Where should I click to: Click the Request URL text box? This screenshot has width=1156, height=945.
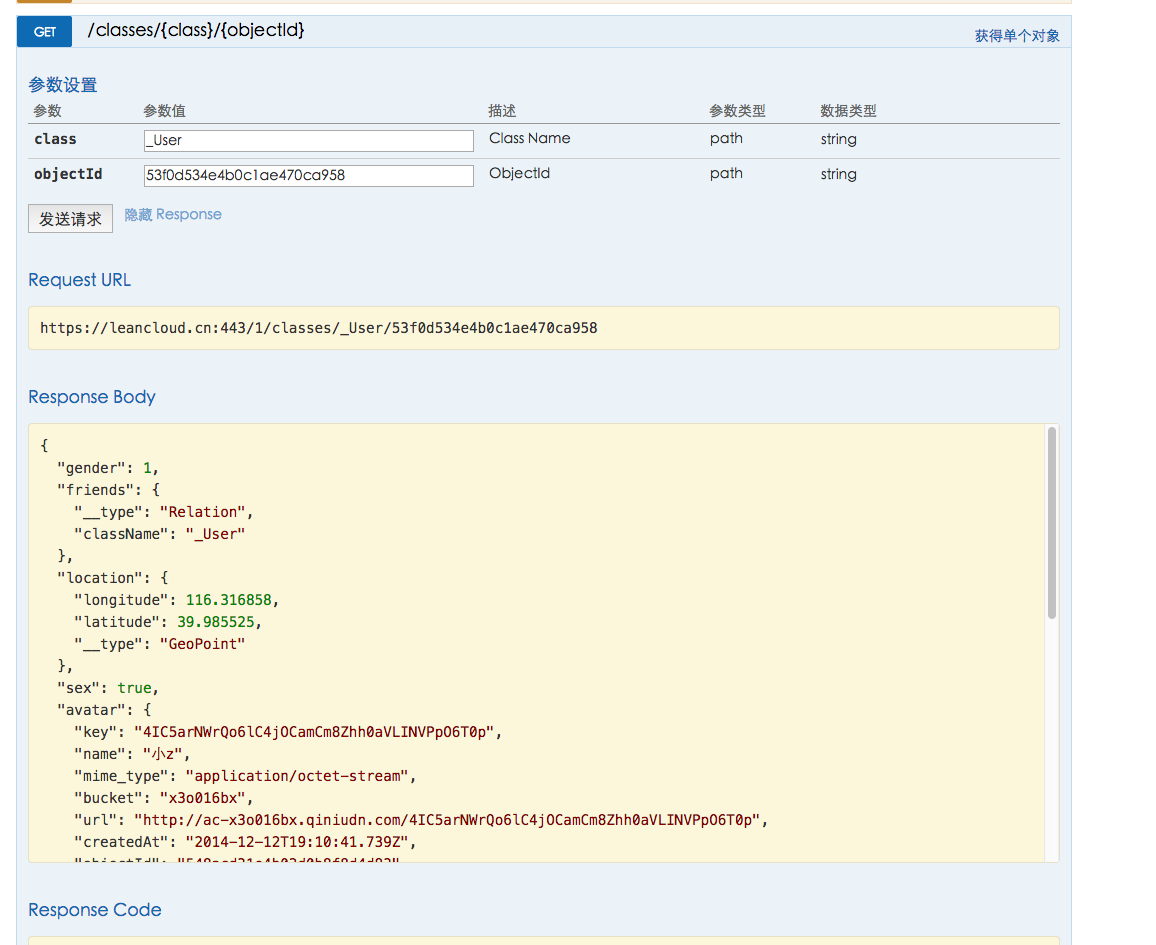click(543, 328)
